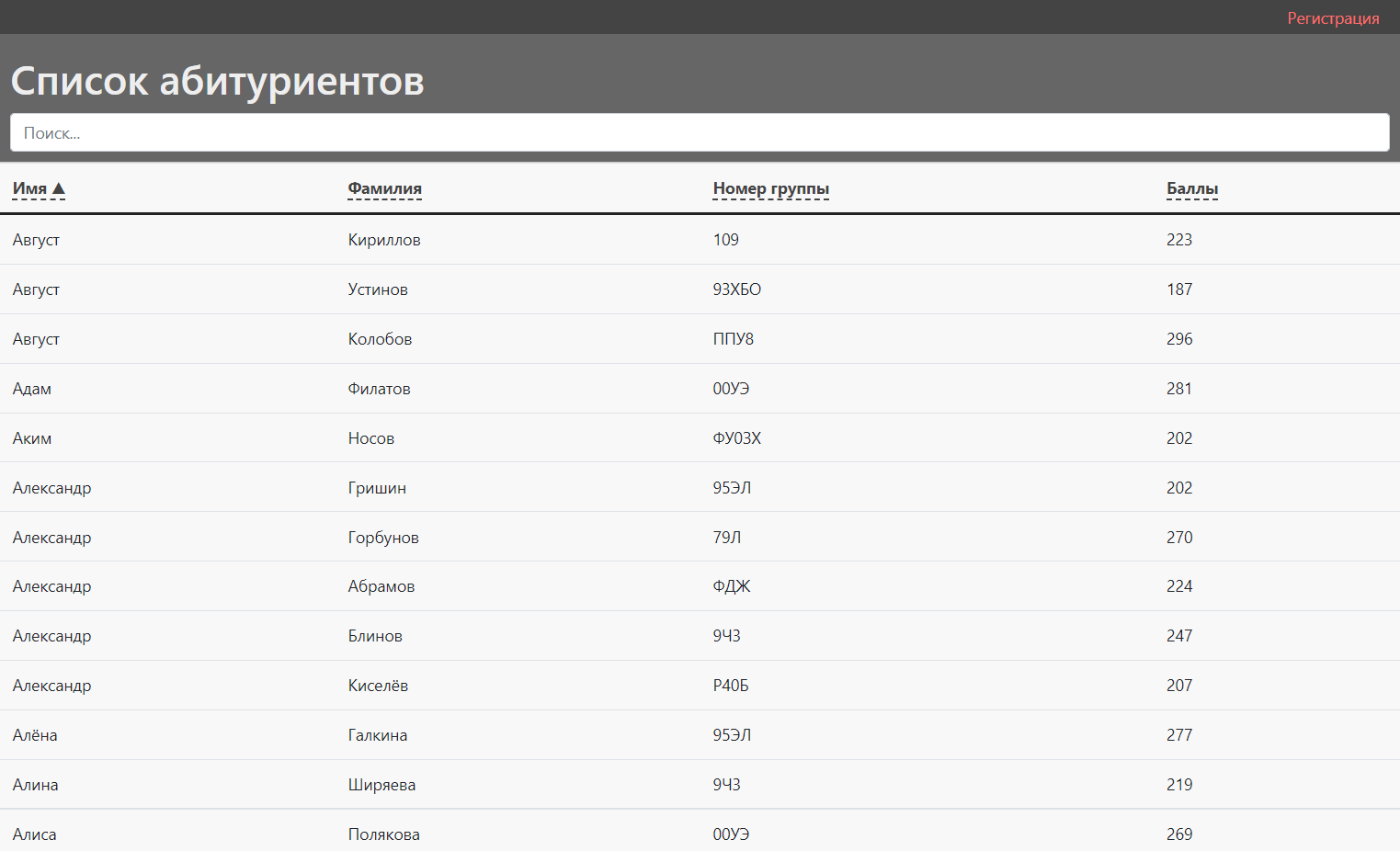The width and height of the screenshot is (1400, 851).
Task: Sort the list by Баллы column
Action: [x=1191, y=188]
